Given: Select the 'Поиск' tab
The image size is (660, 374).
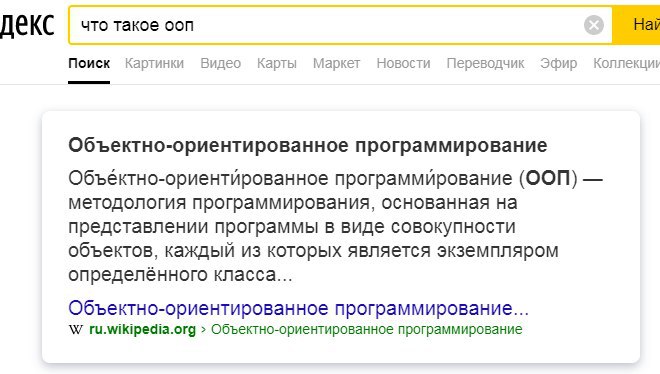Looking at the screenshot, I should pyautogui.click(x=89, y=64).
